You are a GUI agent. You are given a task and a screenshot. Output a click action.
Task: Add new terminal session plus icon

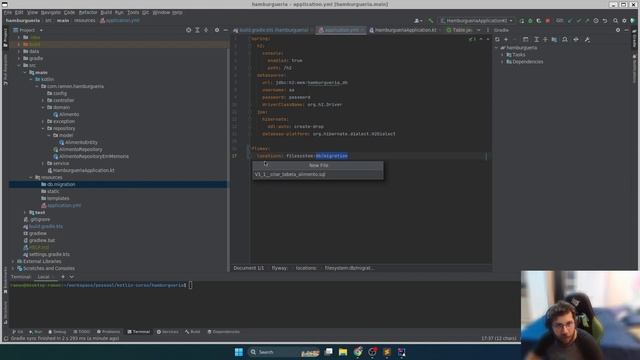click(x=63, y=277)
